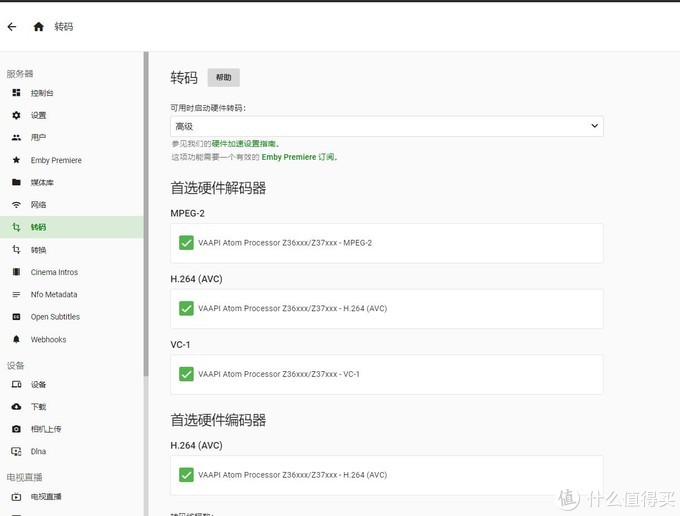
Task: Click the 设置 gear icon
Action: 16,115
